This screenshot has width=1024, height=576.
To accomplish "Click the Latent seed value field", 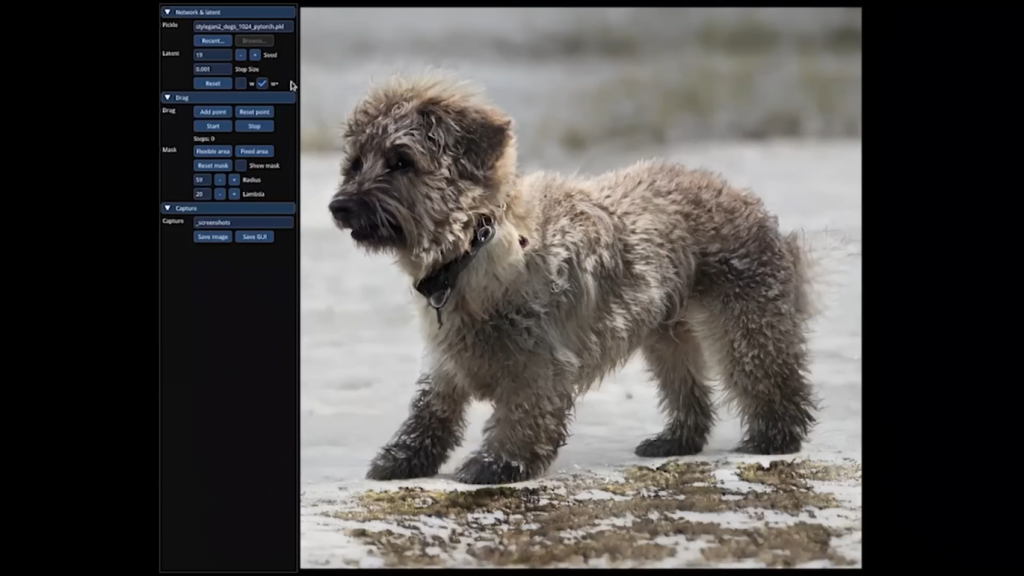I will click(213, 55).
